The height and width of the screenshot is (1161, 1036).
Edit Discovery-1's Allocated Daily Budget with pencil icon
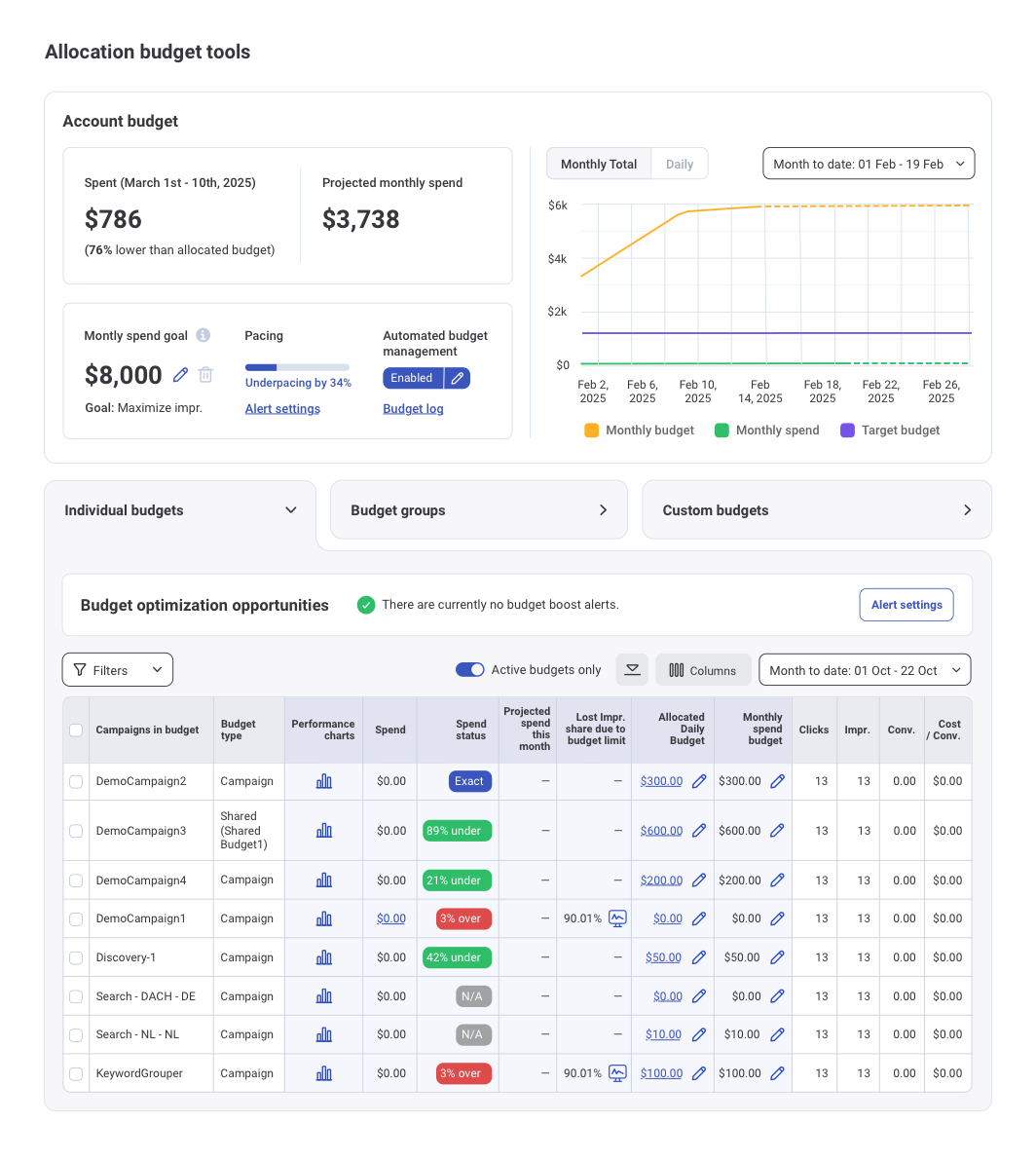[x=699, y=956]
